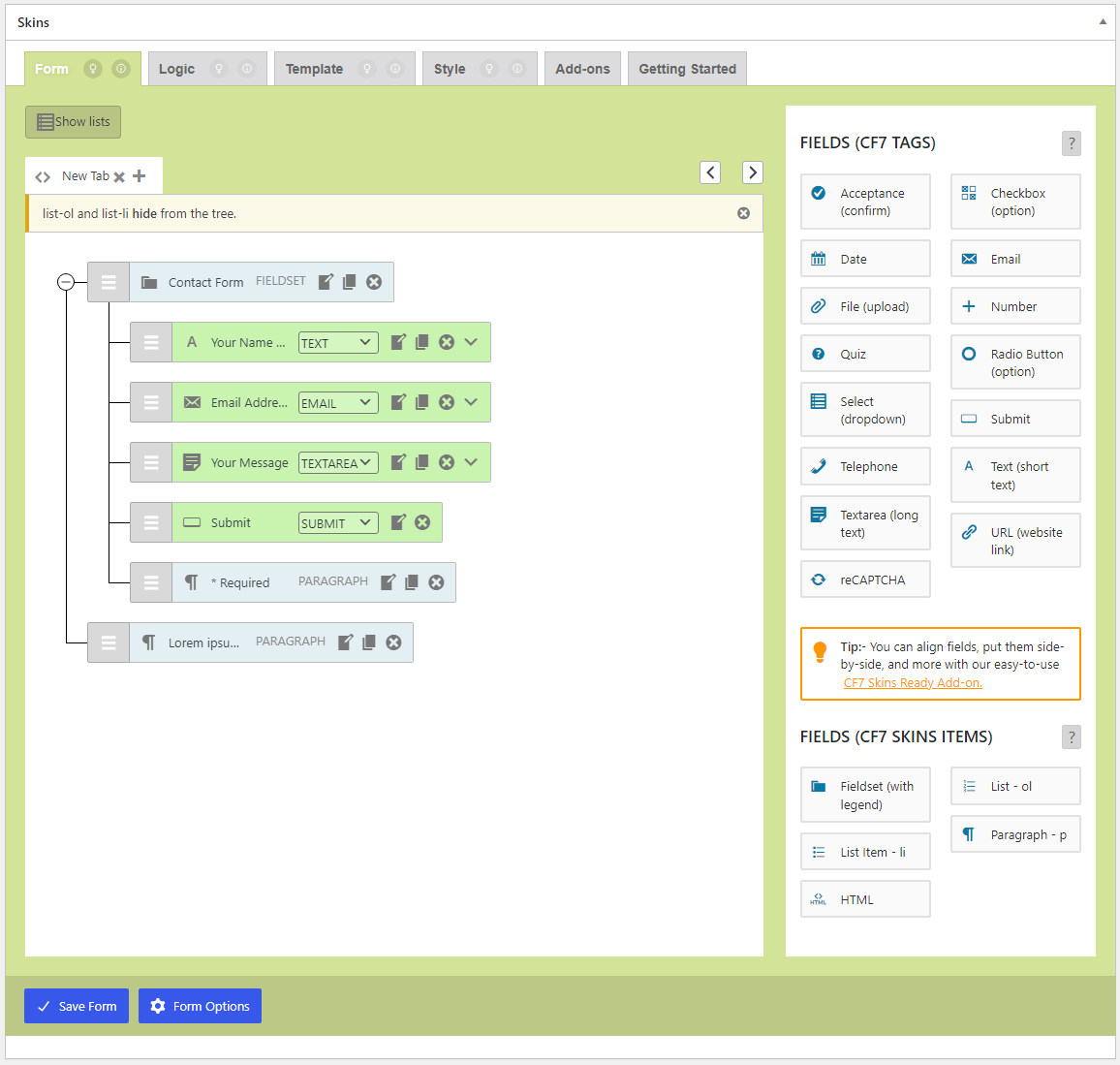
Task: Toggle the Form tab lightbulb tips icon
Action: click(93, 69)
